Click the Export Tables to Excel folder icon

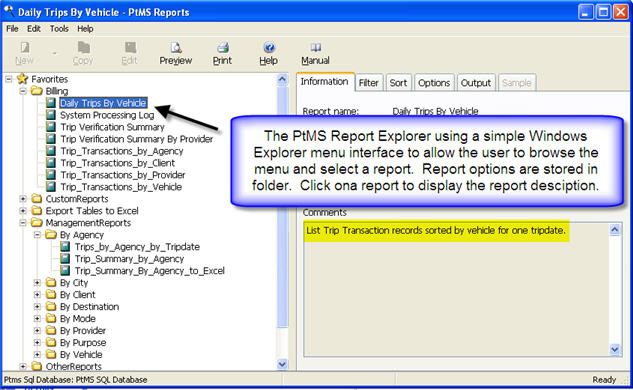[x=37, y=211]
